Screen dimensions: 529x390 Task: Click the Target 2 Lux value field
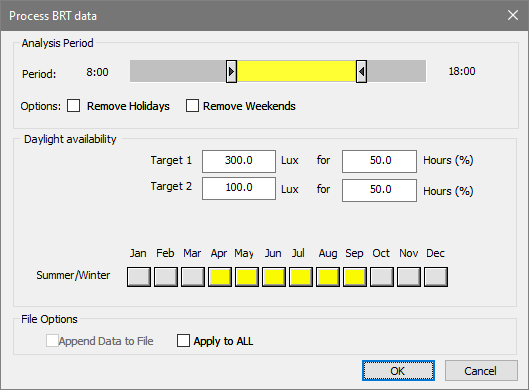[239, 188]
